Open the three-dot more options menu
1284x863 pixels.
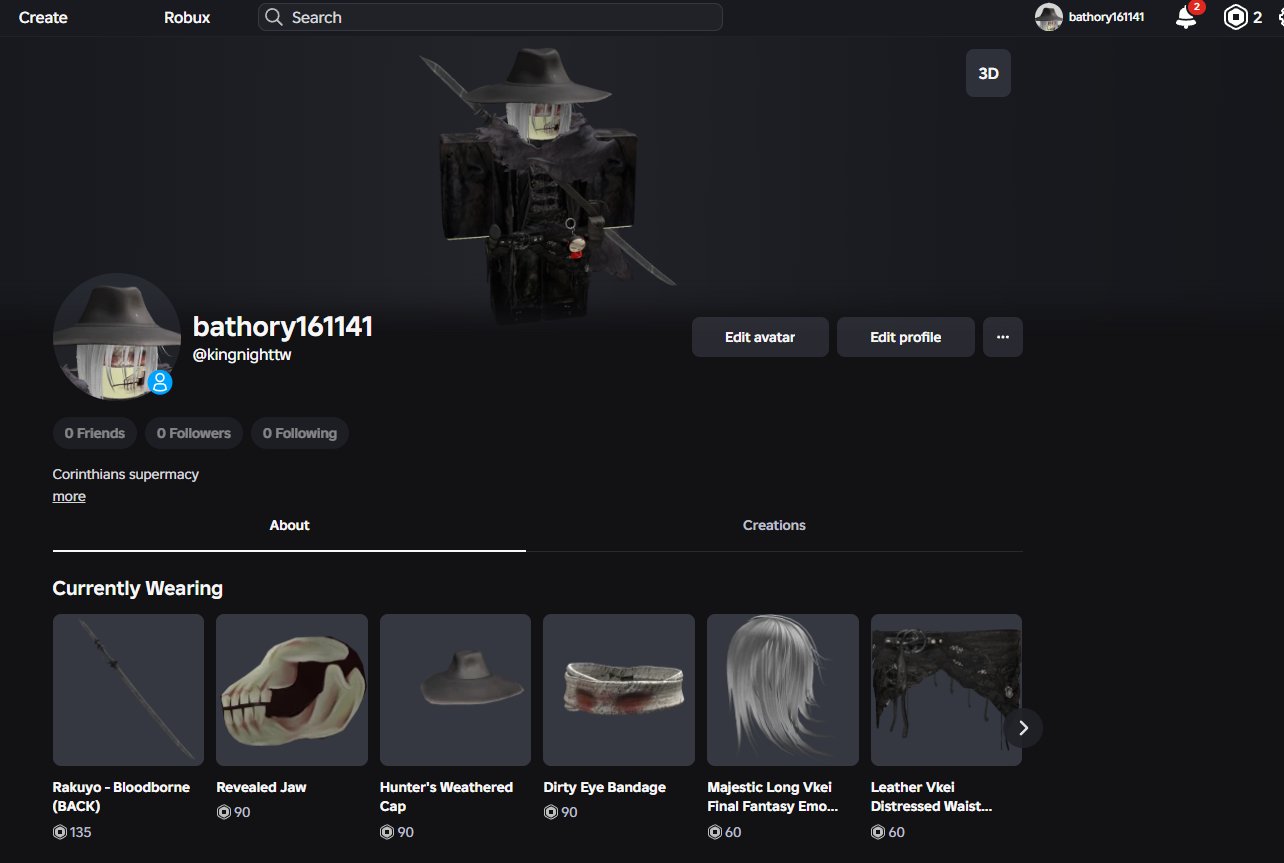tap(1003, 337)
